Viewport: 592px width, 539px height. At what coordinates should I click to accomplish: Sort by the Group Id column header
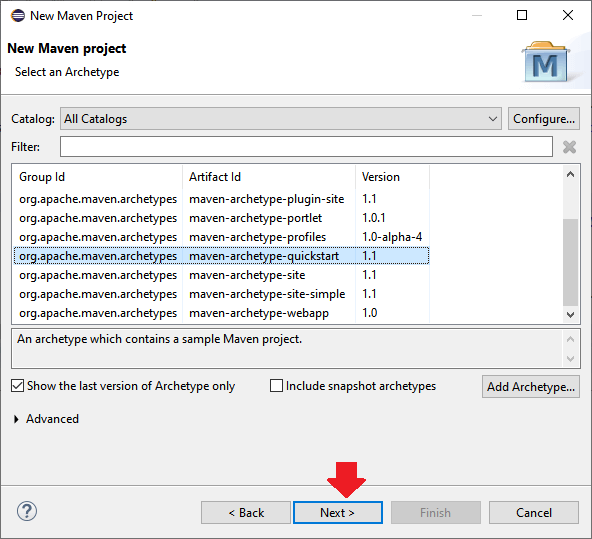click(x=97, y=177)
